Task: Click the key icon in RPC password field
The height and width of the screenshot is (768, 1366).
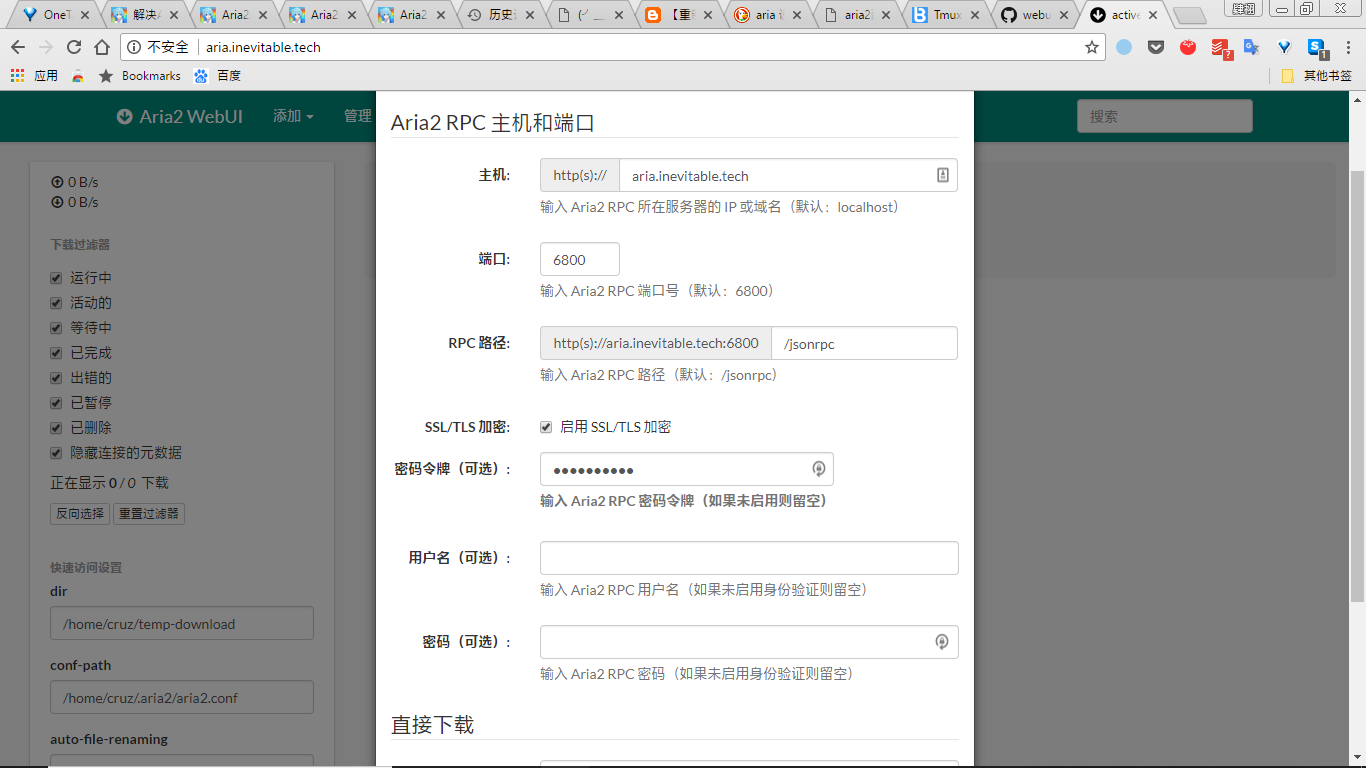Action: pyautogui.click(x=941, y=642)
